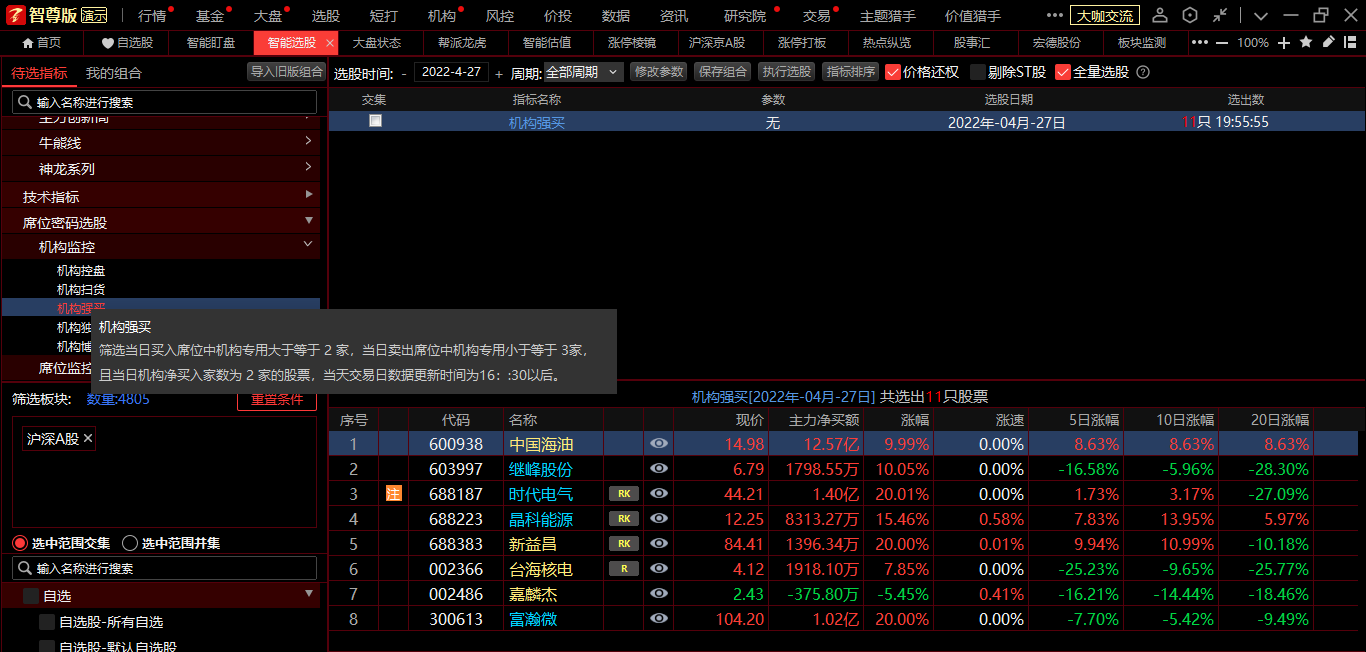Click the eye icon for 中国海油
Image resolution: width=1366 pixels, height=652 pixels.
tap(658, 444)
